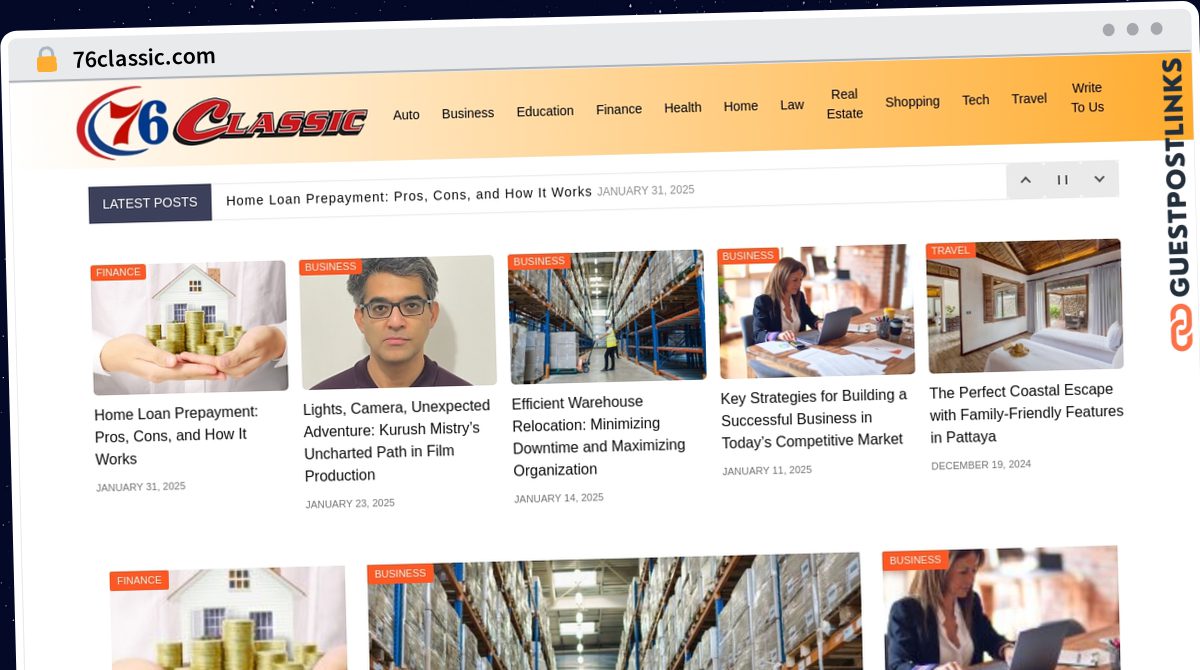Go to the Shopping section
This screenshot has height=670, width=1200.
point(912,101)
